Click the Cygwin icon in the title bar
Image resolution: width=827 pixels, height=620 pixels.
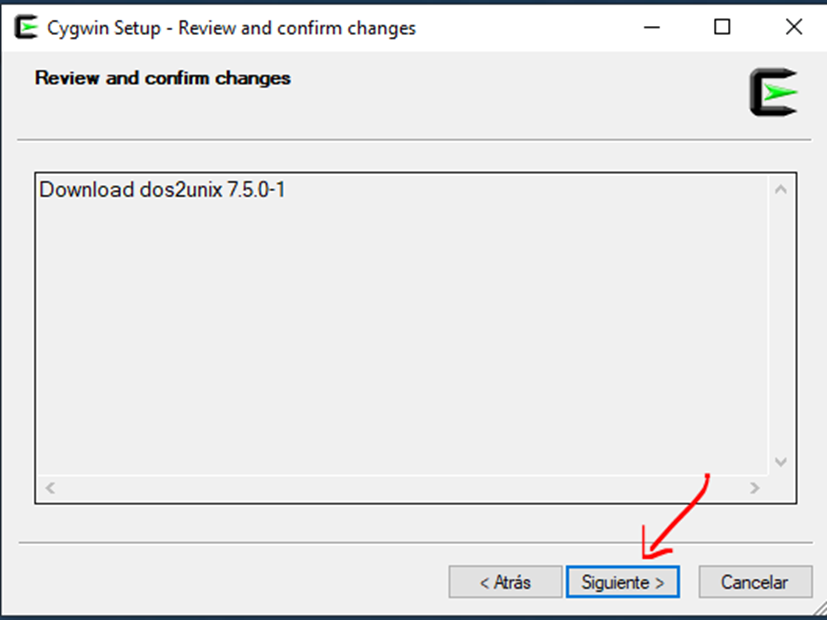[25, 28]
